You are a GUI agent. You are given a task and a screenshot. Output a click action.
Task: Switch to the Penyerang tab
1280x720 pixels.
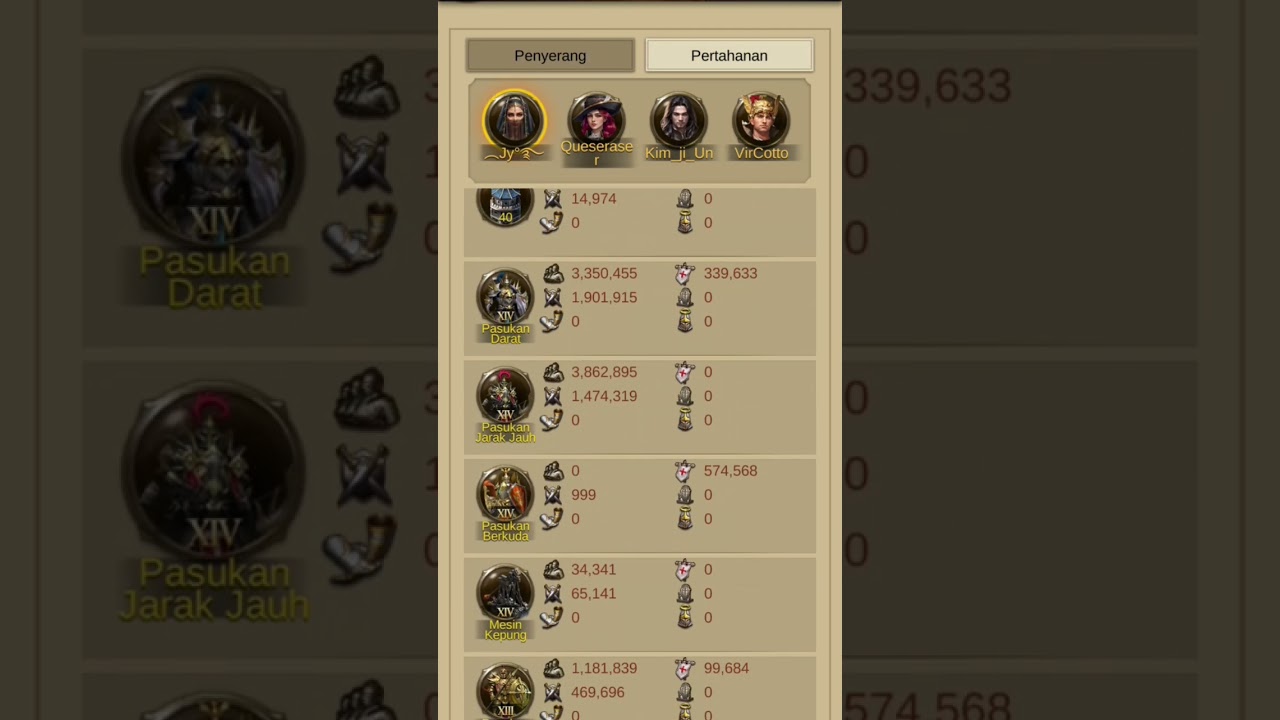click(550, 56)
